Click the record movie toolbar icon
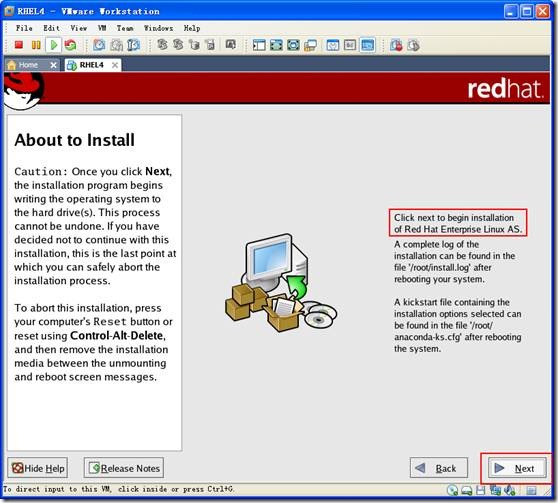Screen dimensions: 558x503 tap(396, 45)
